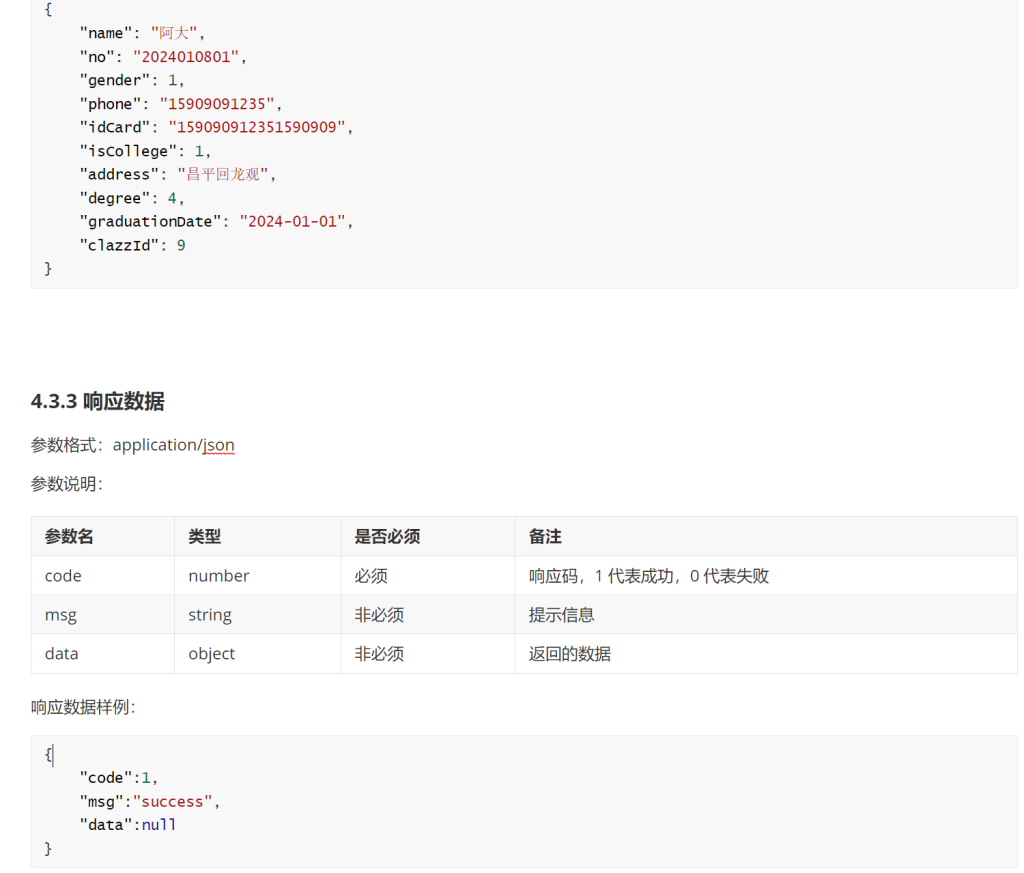Image resolution: width=1024 pixels, height=873 pixels.
Task: Click the "提示信息" remark cell
Action: 561,615
